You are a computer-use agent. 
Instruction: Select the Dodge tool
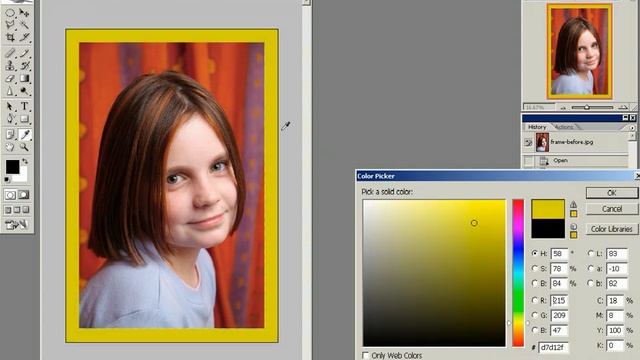24,91
